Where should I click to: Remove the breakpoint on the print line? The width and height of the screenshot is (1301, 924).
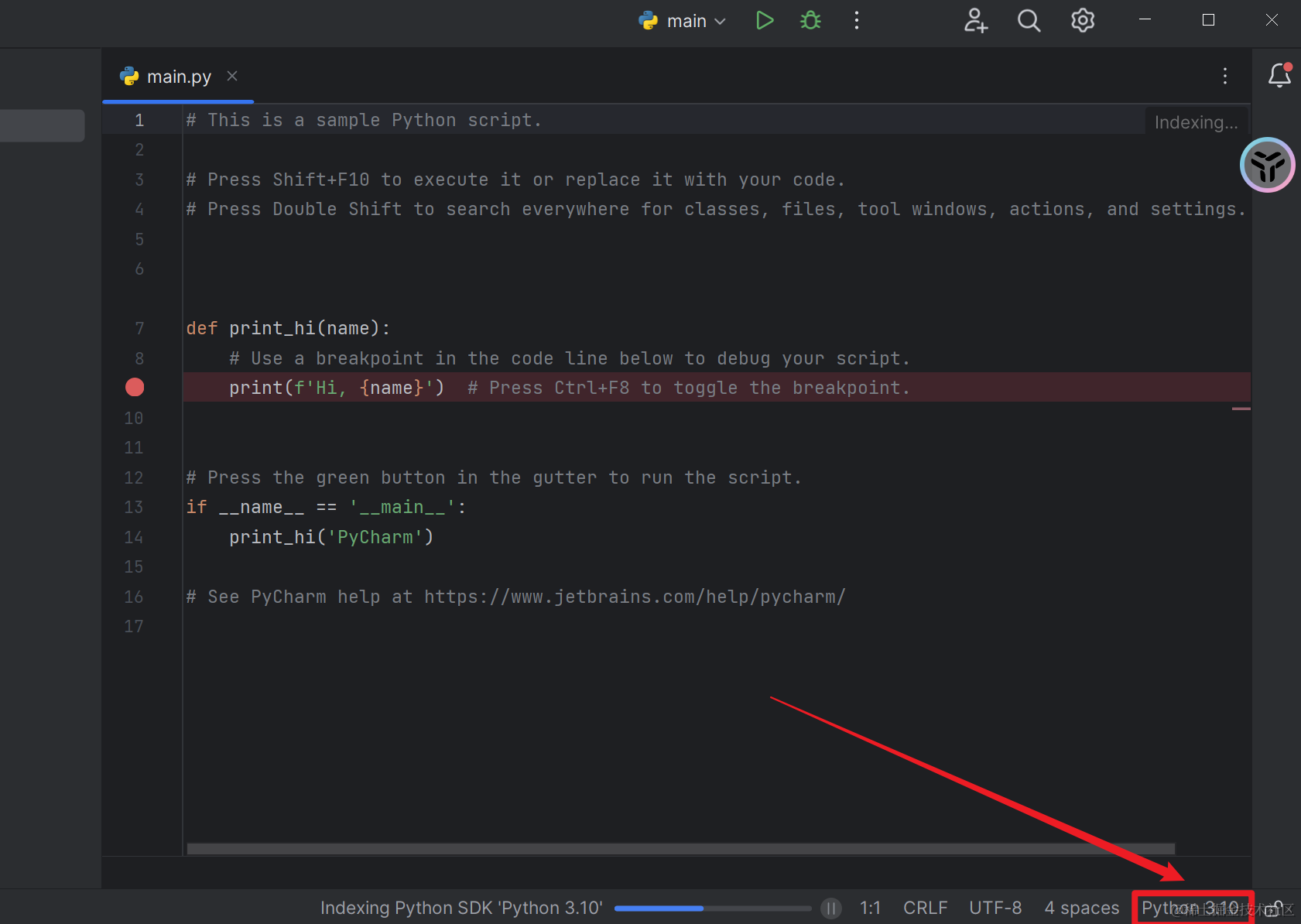click(x=135, y=387)
